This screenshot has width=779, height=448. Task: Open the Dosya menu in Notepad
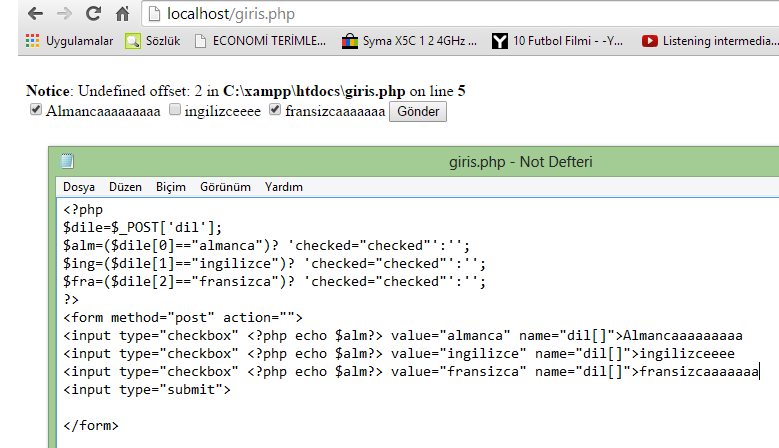[79, 187]
